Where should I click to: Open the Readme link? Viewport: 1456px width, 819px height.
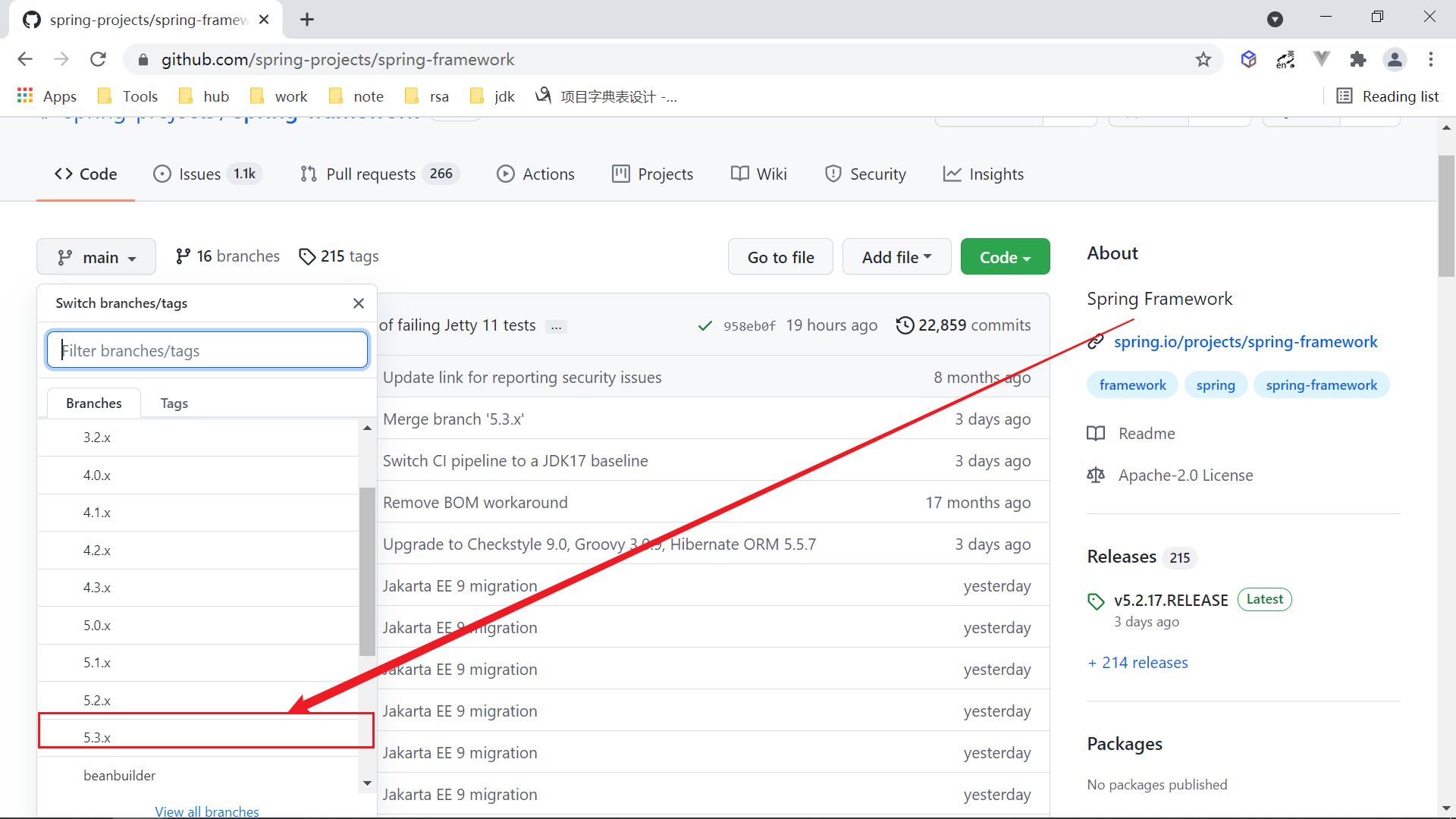[x=1131, y=433]
